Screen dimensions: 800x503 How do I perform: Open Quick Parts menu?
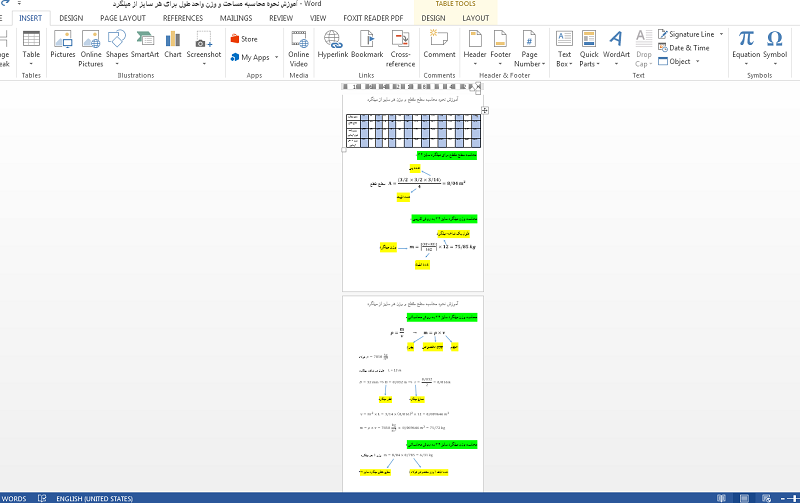[589, 48]
